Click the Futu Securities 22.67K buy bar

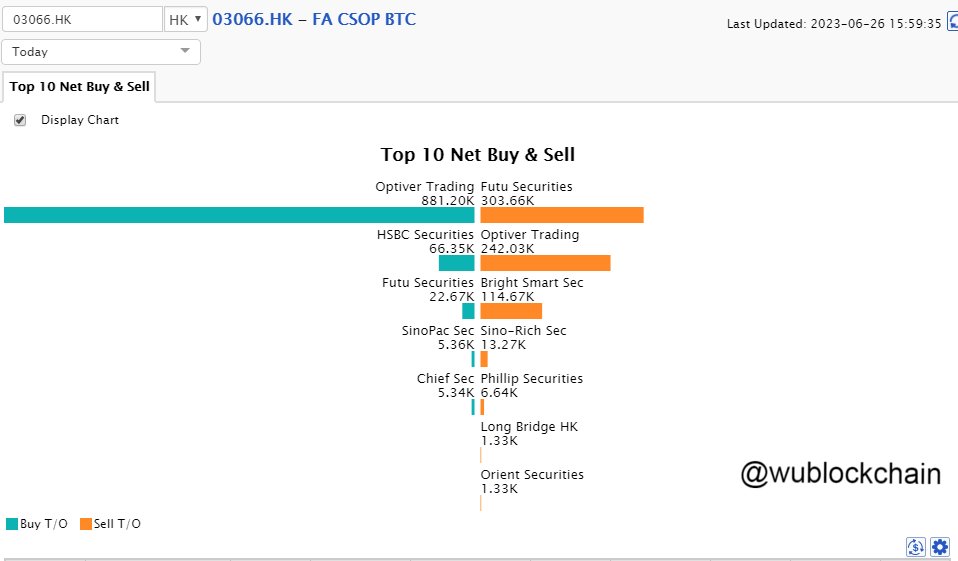click(x=469, y=311)
